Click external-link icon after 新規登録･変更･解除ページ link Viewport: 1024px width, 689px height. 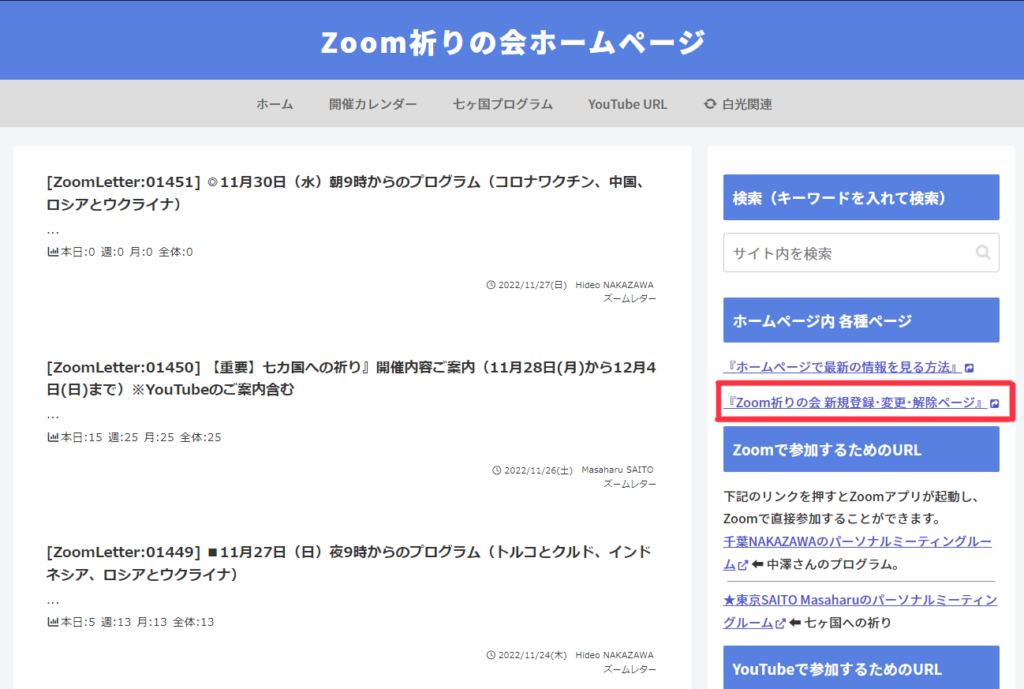click(x=994, y=403)
